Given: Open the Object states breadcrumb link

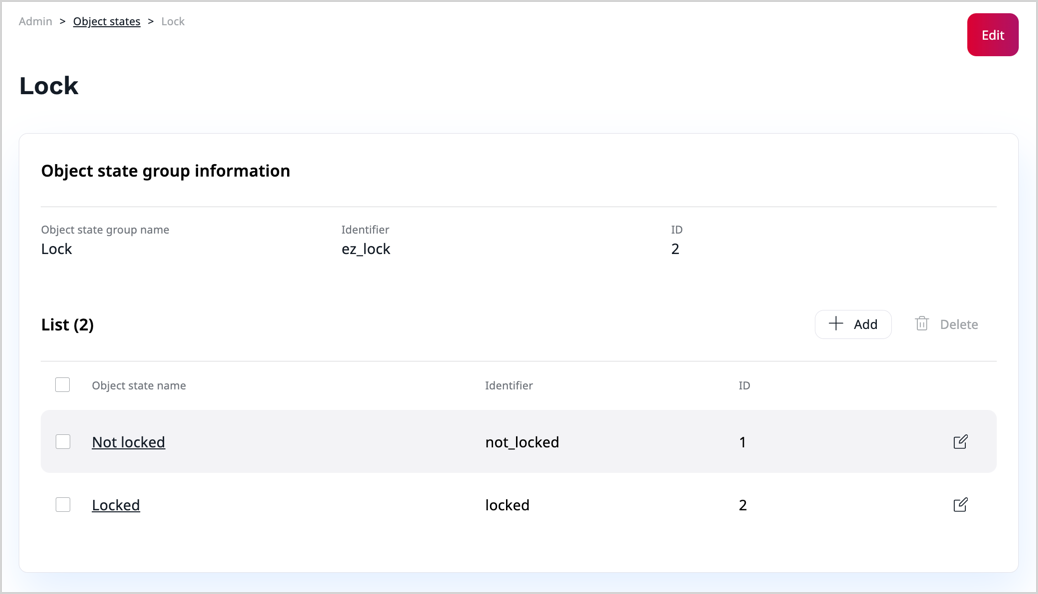Looking at the screenshot, I should coord(106,21).
